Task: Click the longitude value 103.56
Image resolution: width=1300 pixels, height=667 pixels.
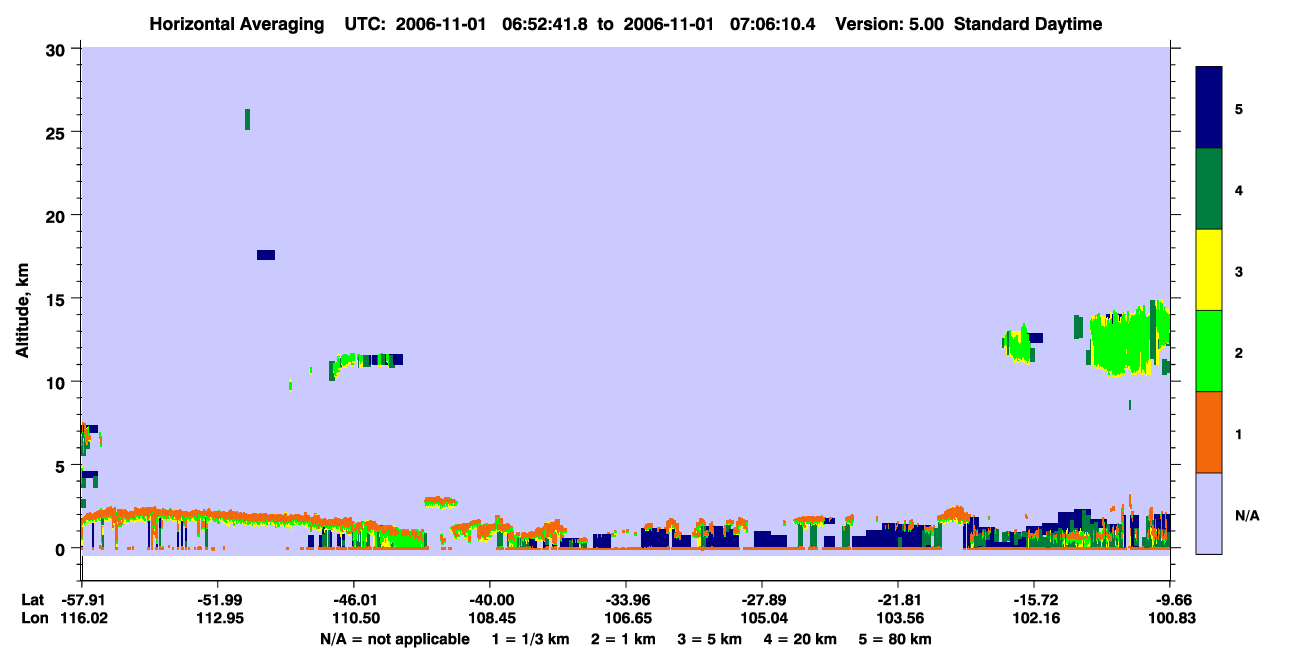Action: tap(898, 618)
